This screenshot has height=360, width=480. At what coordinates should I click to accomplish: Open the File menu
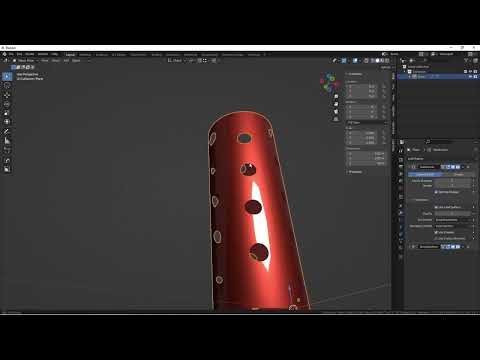click(x=11, y=54)
